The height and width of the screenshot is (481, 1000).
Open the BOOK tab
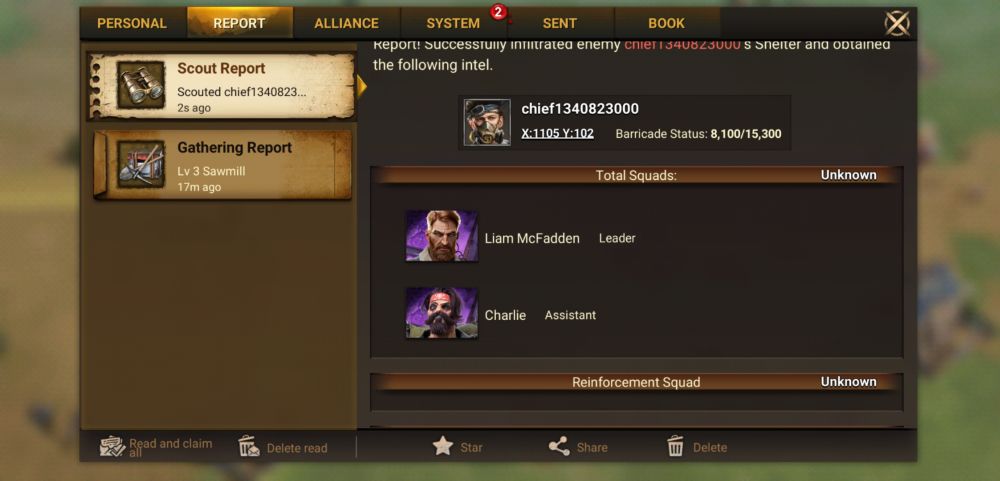click(666, 23)
